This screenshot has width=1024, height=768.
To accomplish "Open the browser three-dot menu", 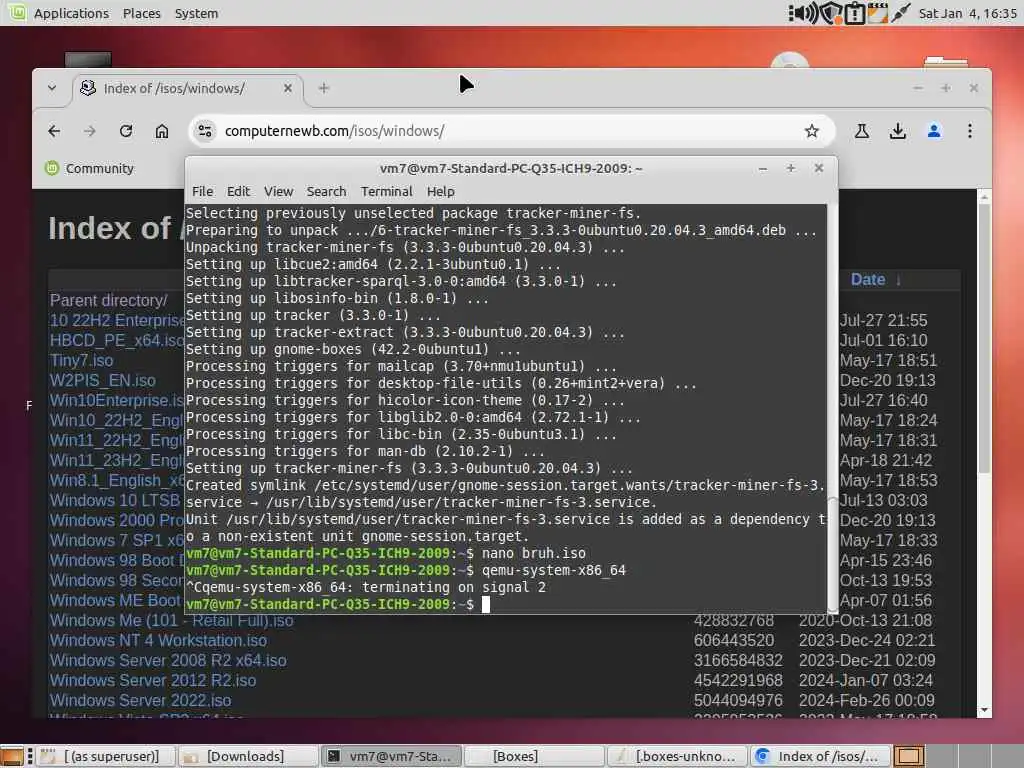I will click(x=970, y=131).
